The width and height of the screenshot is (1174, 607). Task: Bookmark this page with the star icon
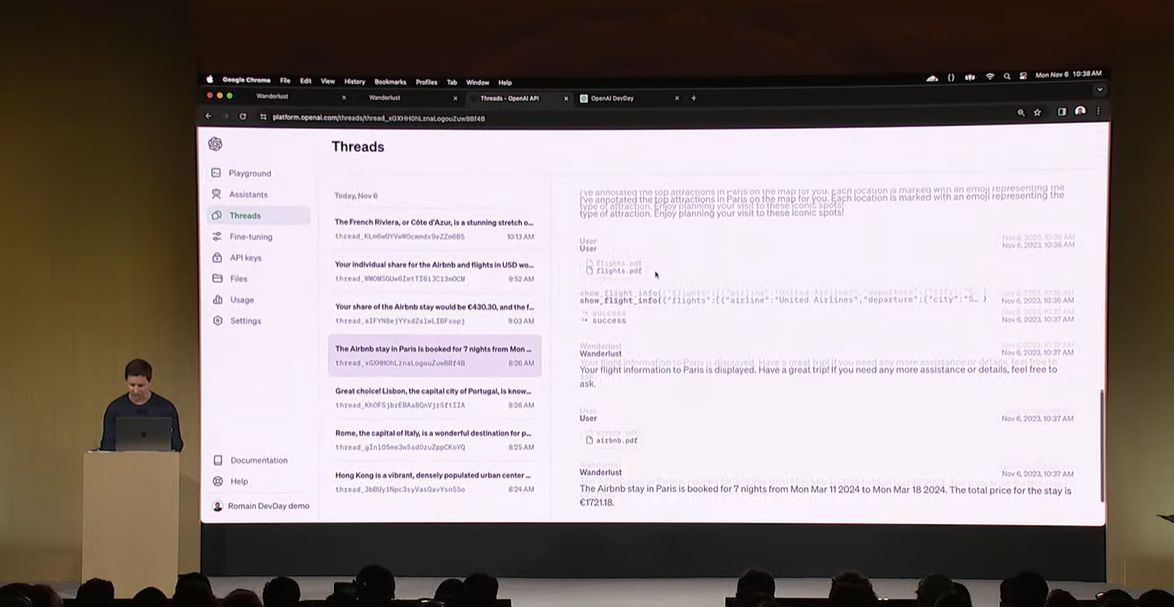click(x=1038, y=112)
